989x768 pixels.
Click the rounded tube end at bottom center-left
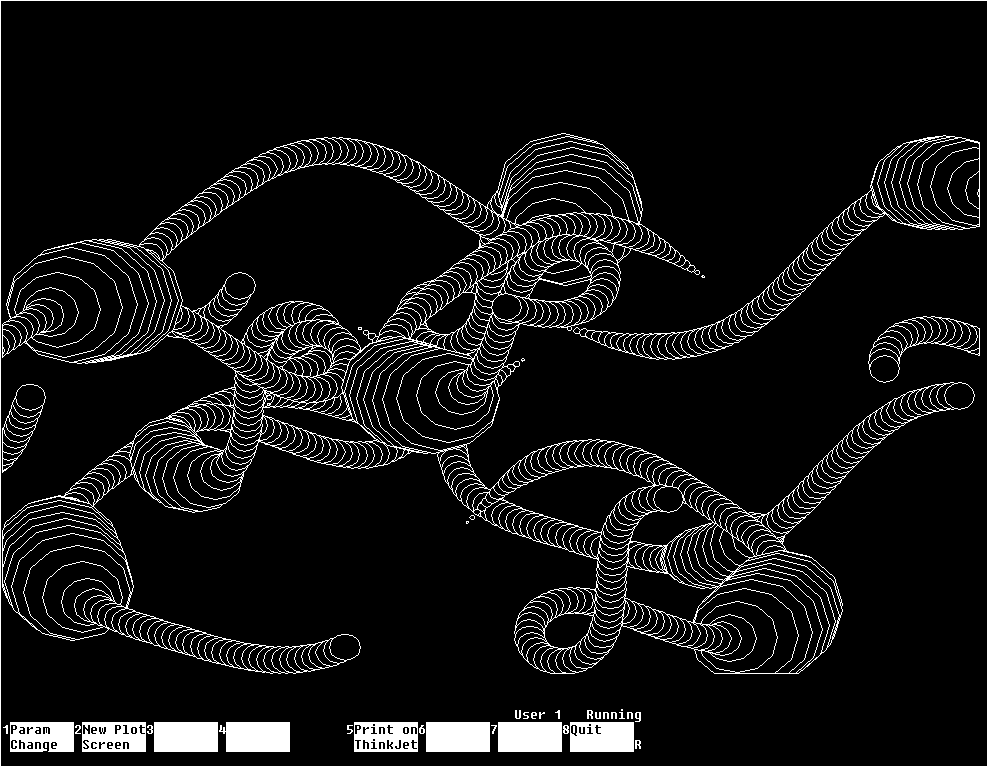click(344, 647)
